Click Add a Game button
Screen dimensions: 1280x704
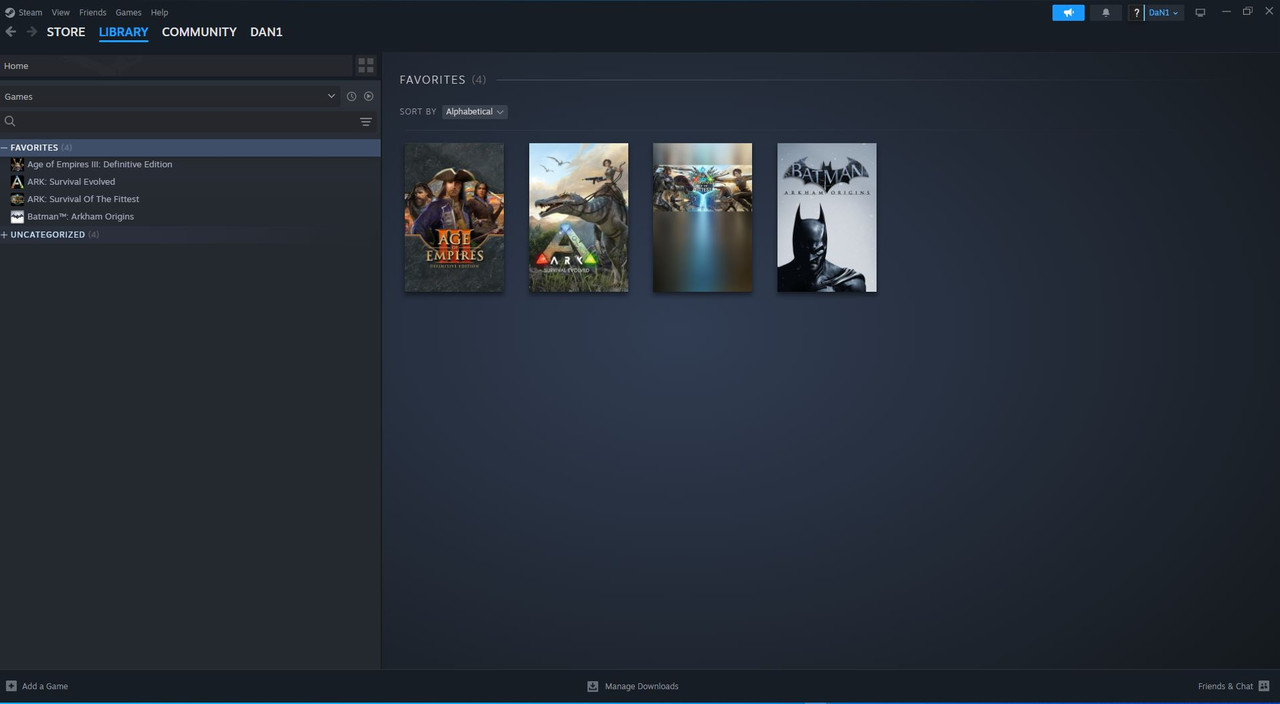click(37, 686)
